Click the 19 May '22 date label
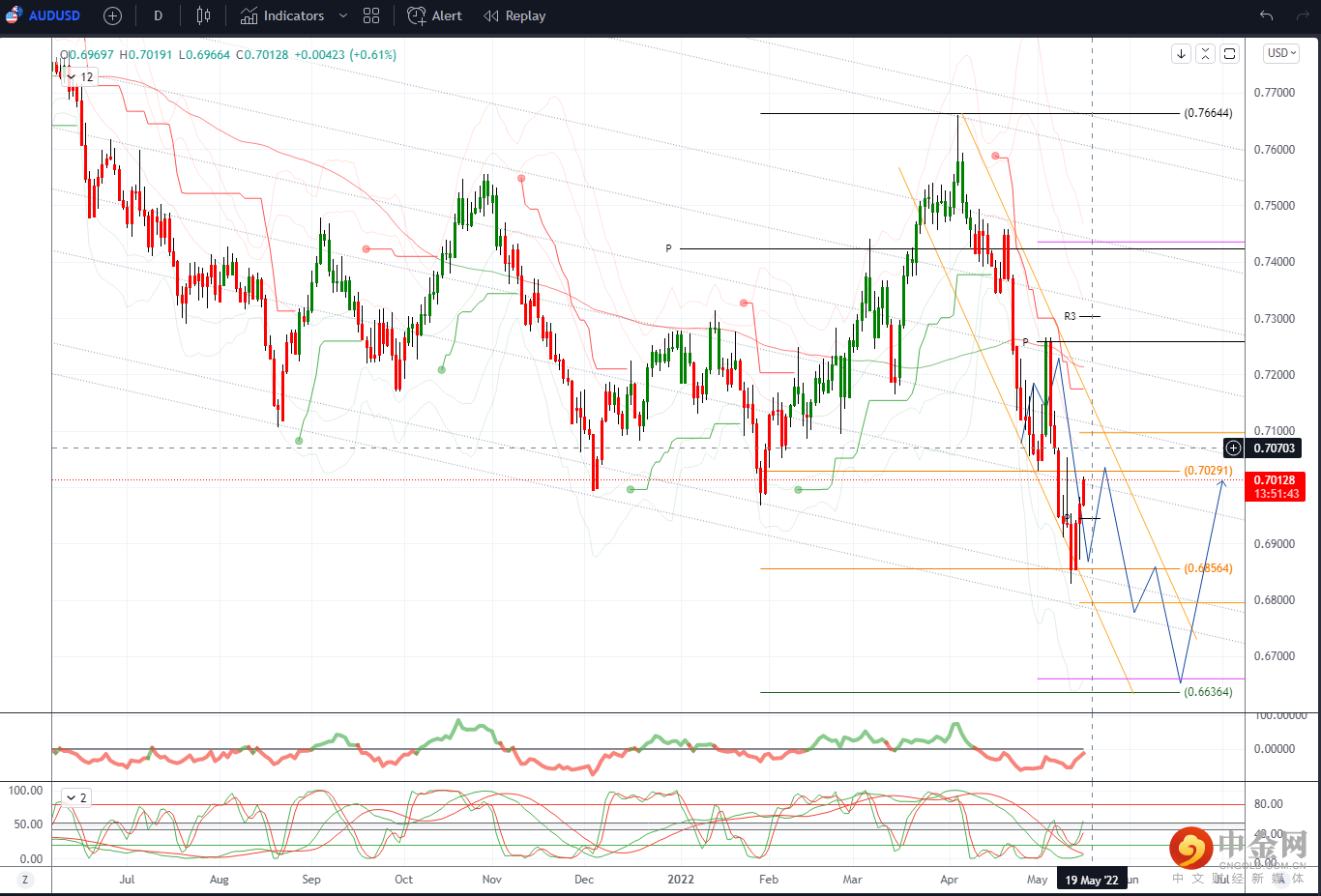Image resolution: width=1321 pixels, height=896 pixels. 1092,880
